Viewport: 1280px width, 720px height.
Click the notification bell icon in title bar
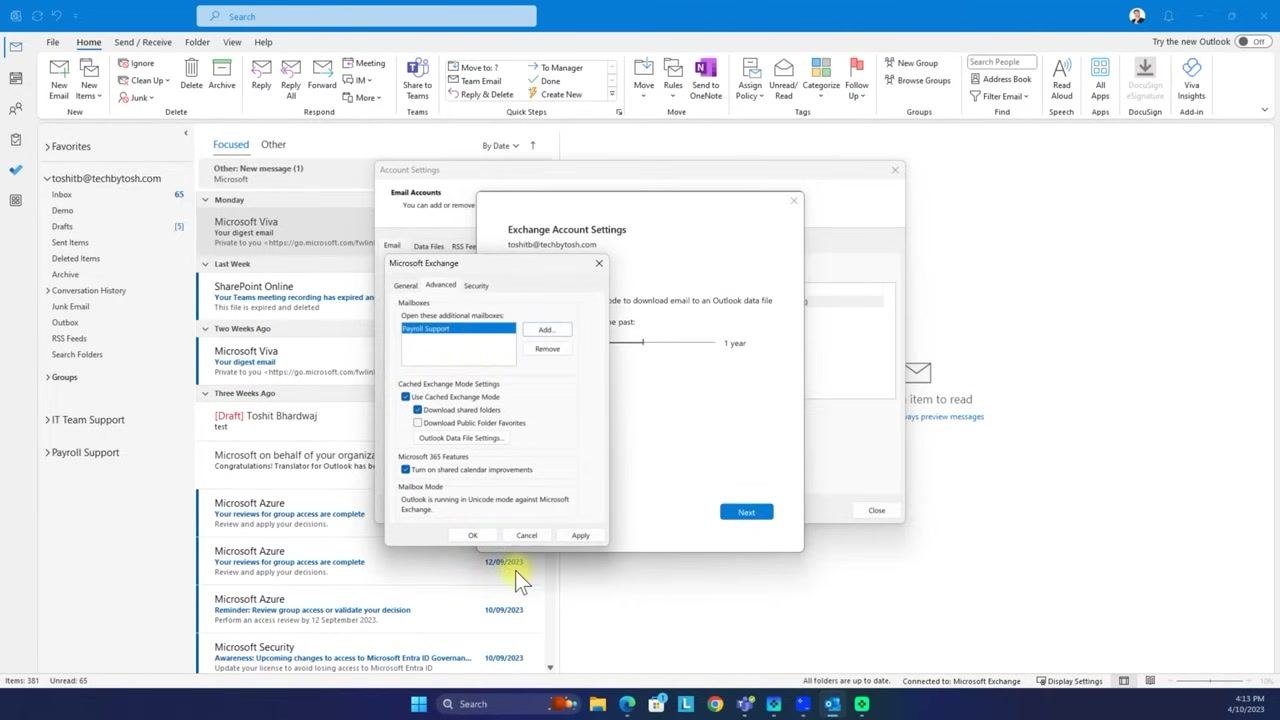tap(1168, 16)
